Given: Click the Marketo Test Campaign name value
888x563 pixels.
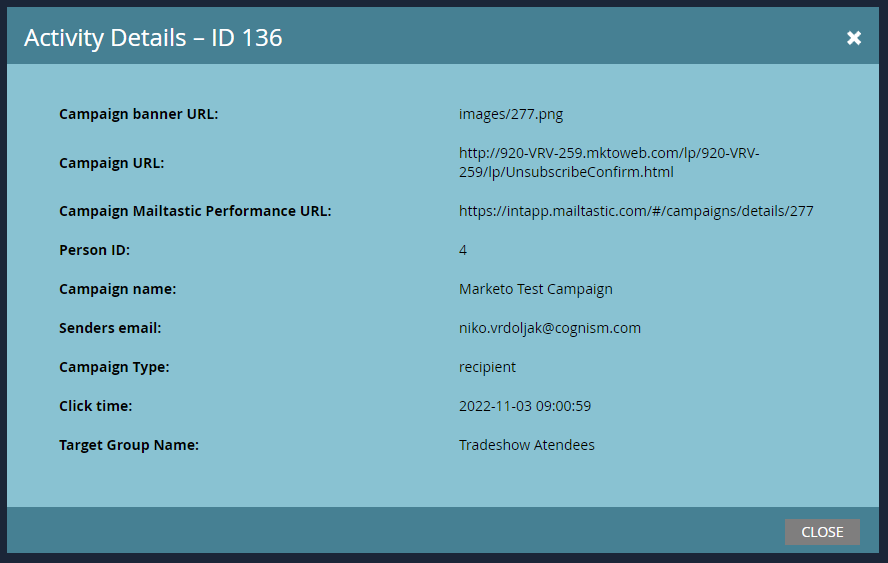Looking at the screenshot, I should (x=536, y=289).
